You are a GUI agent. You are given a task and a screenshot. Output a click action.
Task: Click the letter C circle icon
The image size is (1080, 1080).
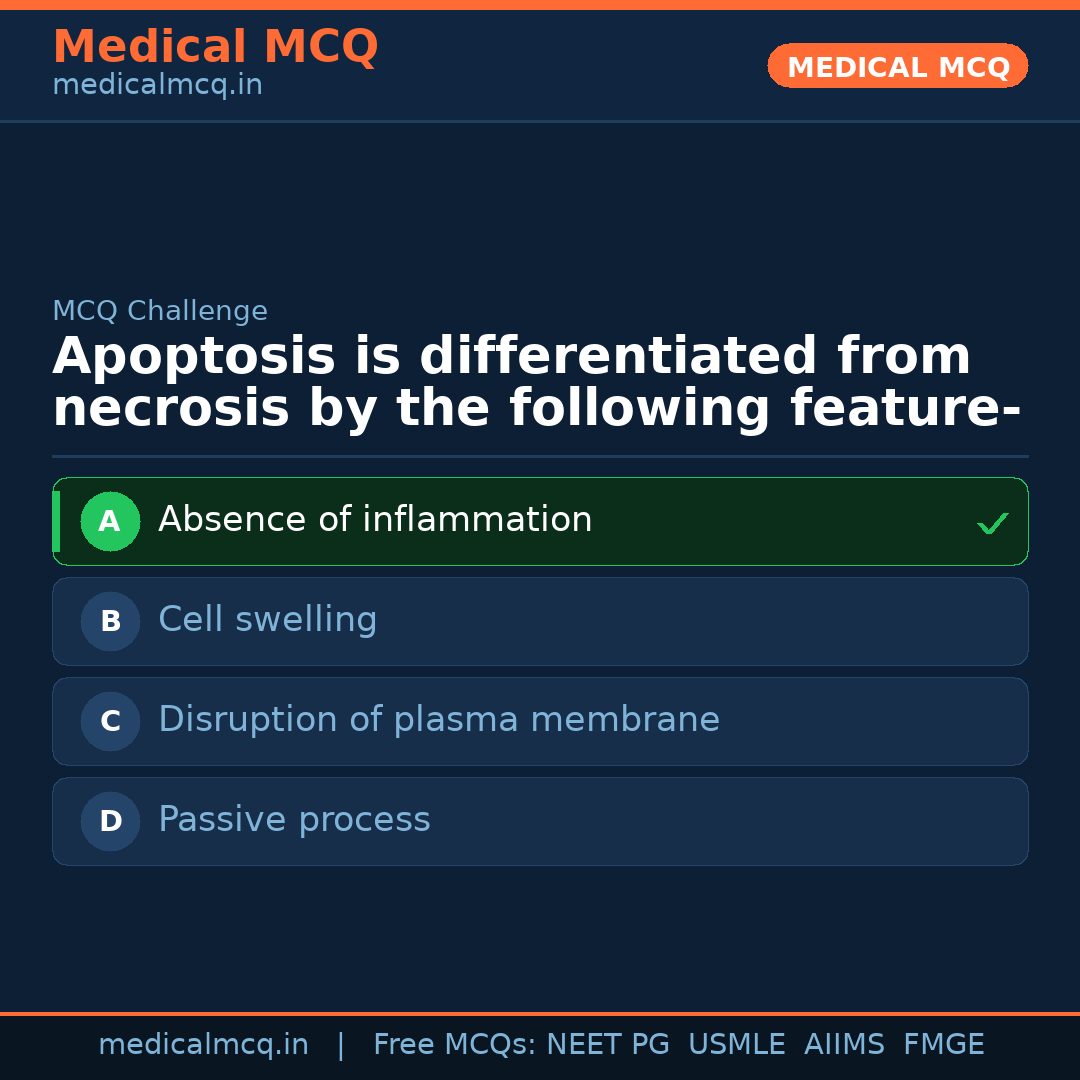tap(110, 721)
